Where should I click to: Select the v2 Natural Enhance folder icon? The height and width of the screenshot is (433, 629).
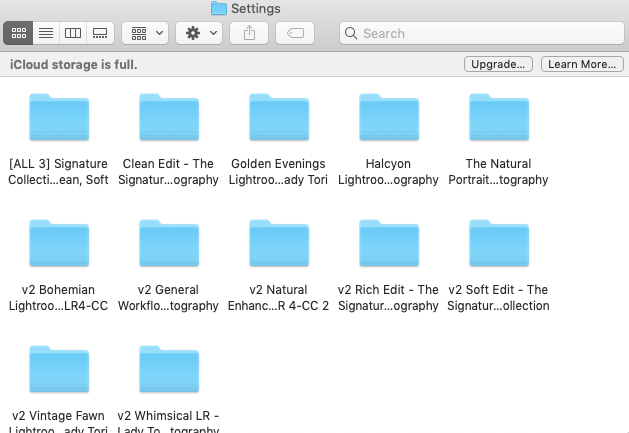click(279, 243)
